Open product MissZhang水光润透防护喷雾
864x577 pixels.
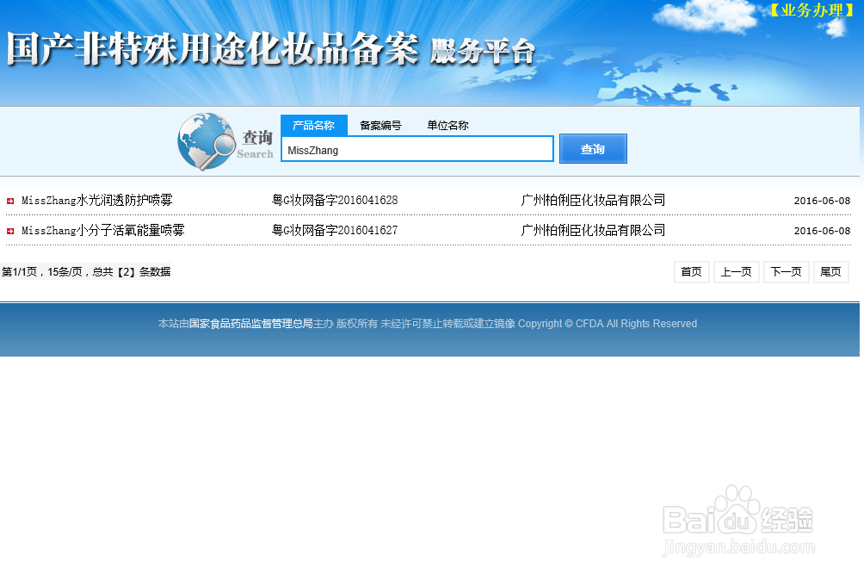pyautogui.click(x=97, y=200)
